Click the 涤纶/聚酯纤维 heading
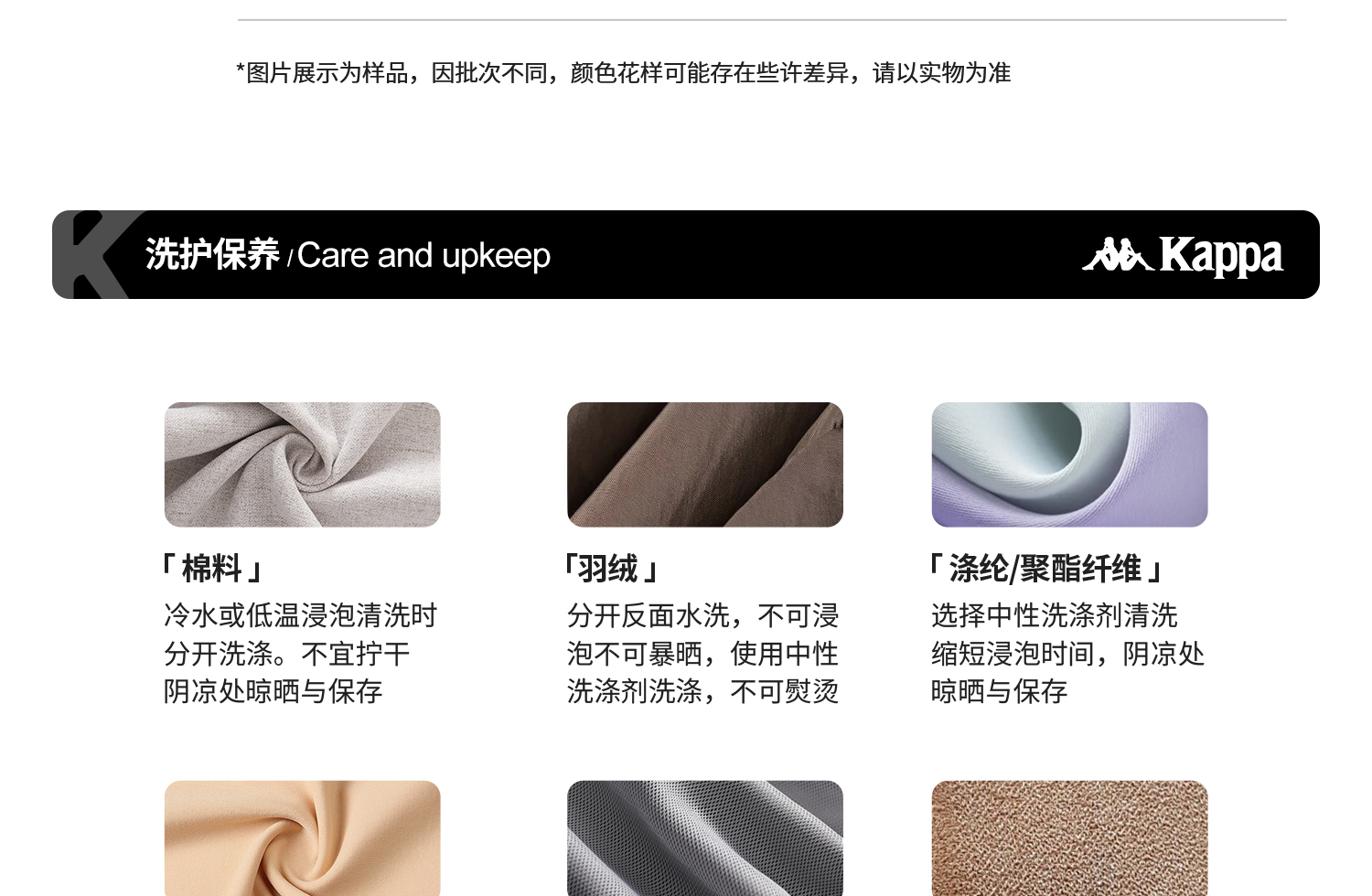 (x=1045, y=569)
